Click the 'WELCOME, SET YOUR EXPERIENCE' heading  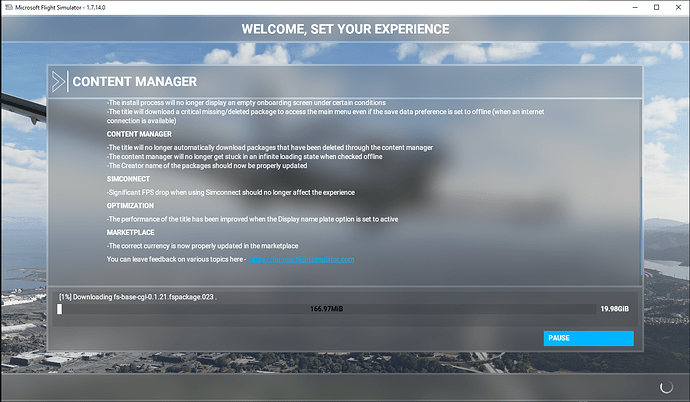pyautogui.click(x=345, y=29)
